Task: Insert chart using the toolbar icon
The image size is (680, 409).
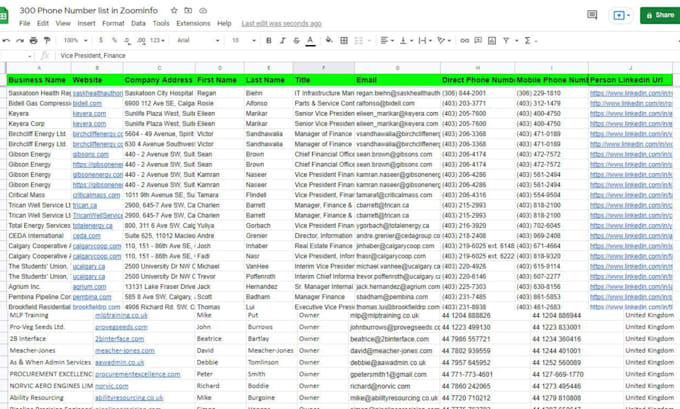Action: pyautogui.click(x=492, y=40)
